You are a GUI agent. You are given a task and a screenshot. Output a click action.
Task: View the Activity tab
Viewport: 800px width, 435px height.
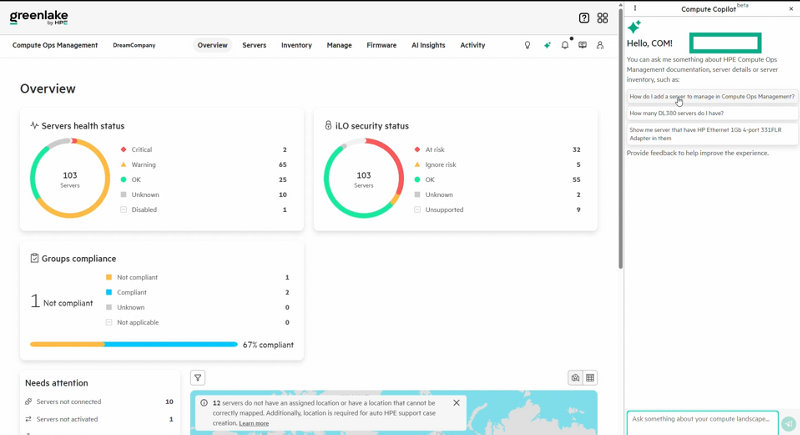(x=472, y=45)
